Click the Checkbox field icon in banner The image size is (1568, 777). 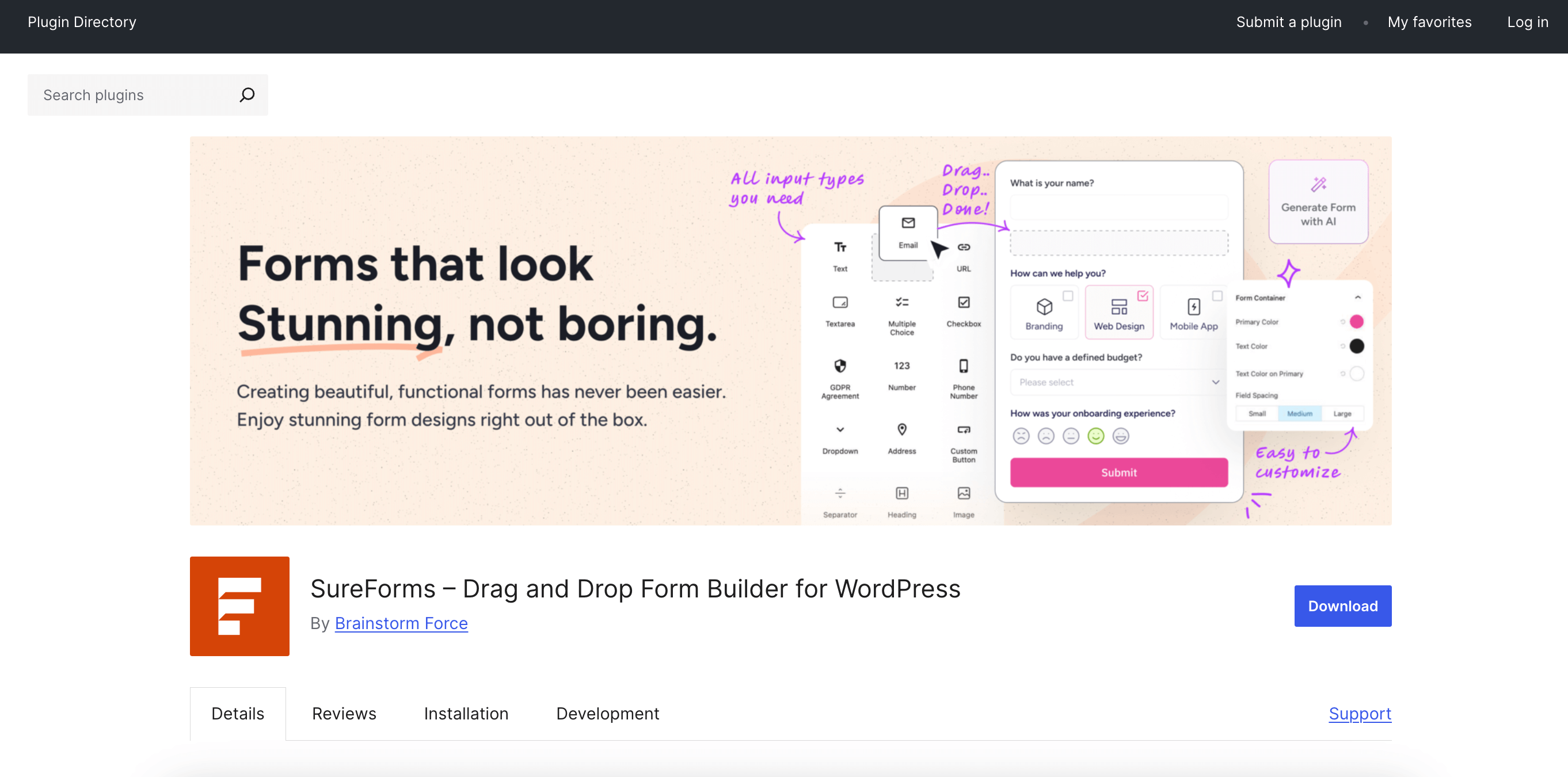click(964, 302)
